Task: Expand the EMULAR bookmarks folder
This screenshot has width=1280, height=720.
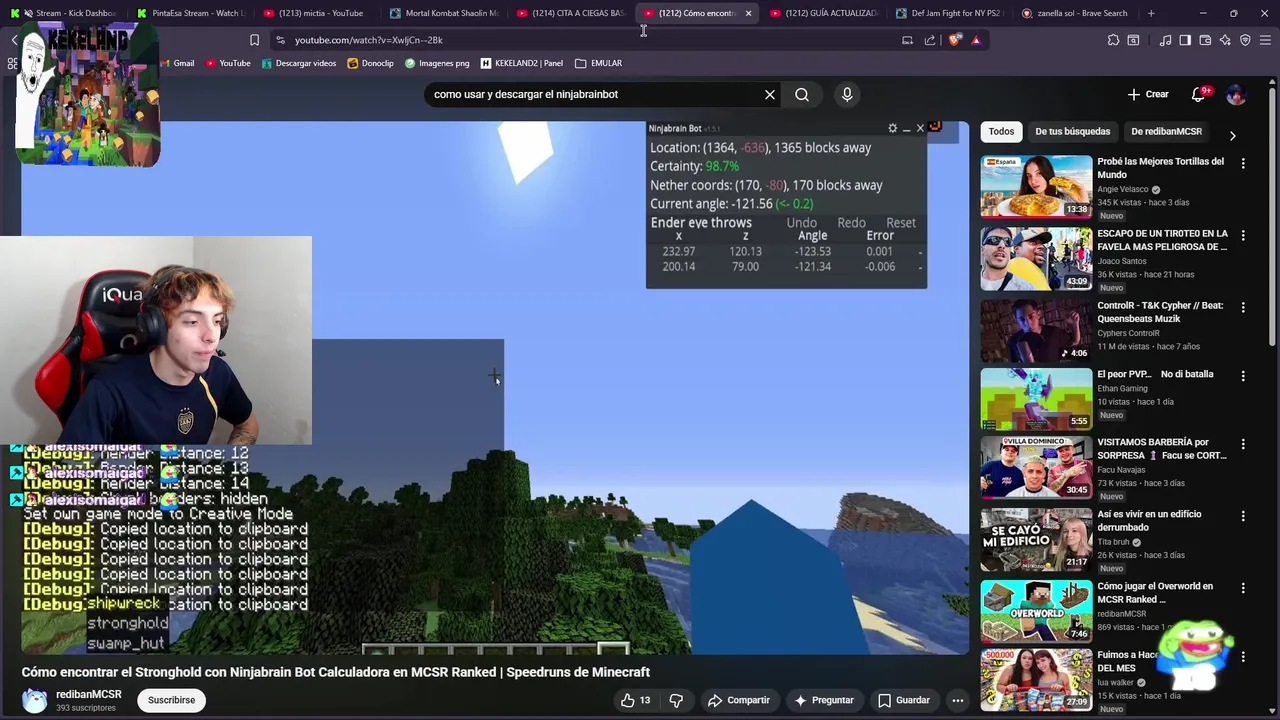Action: pos(598,63)
